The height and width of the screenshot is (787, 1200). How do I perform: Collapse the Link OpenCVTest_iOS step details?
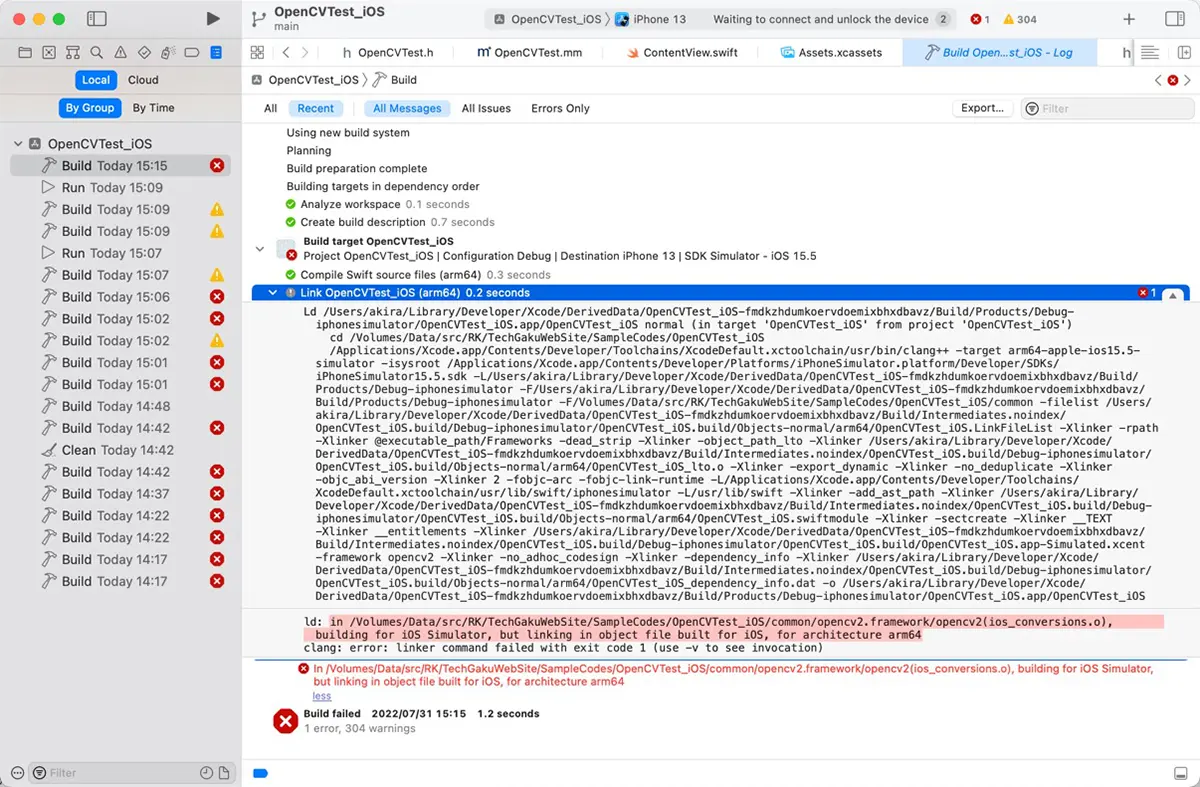(272, 293)
